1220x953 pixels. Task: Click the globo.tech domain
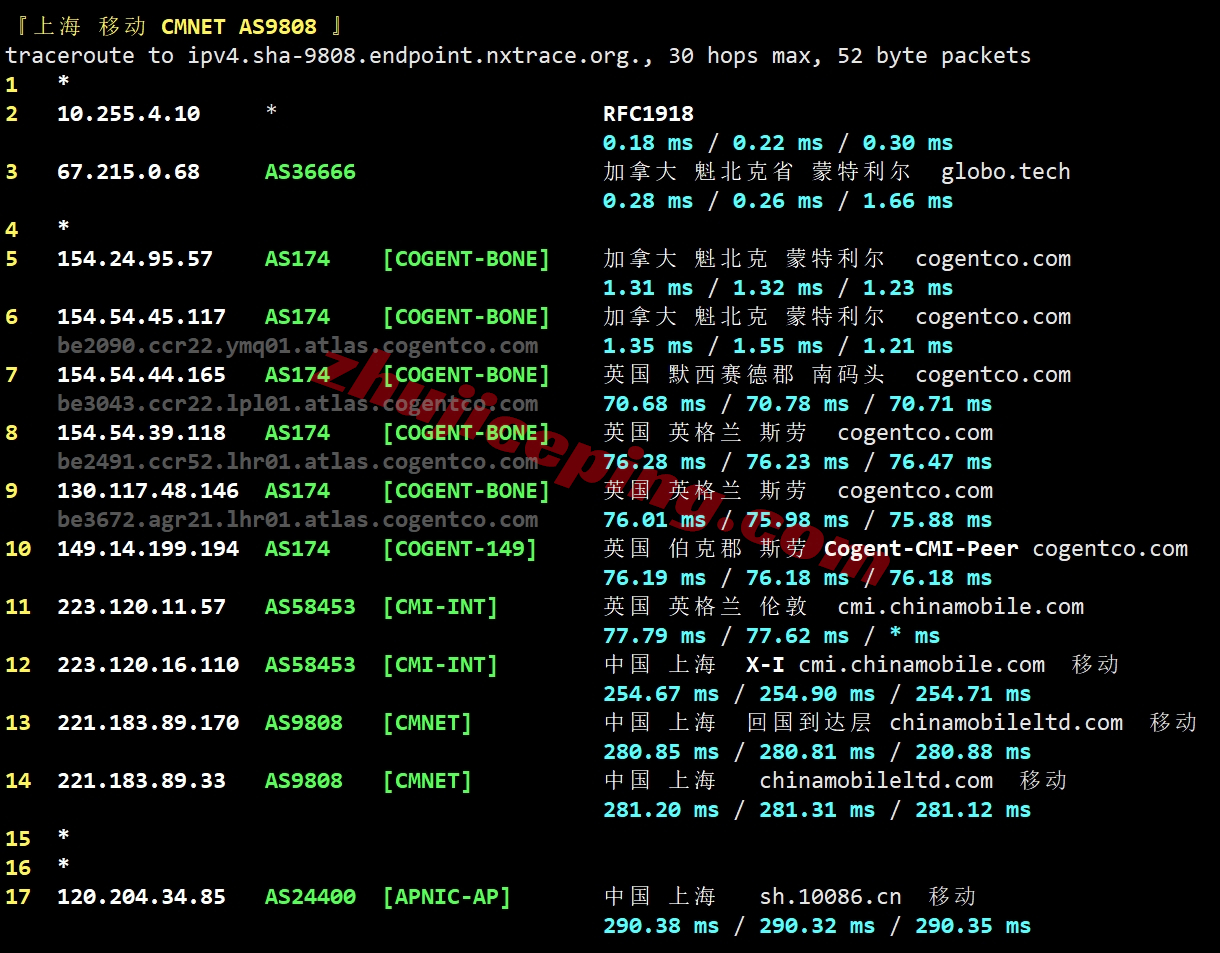pos(1005,172)
